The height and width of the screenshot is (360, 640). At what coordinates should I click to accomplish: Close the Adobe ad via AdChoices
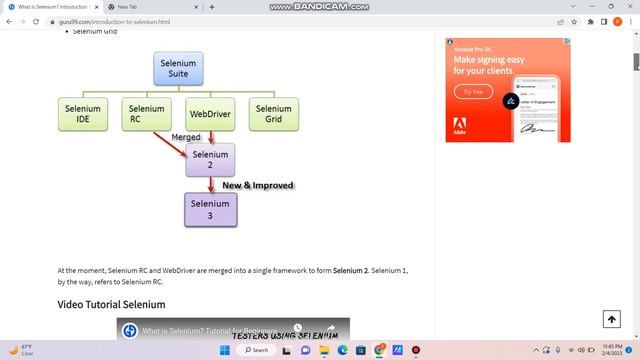point(567,41)
